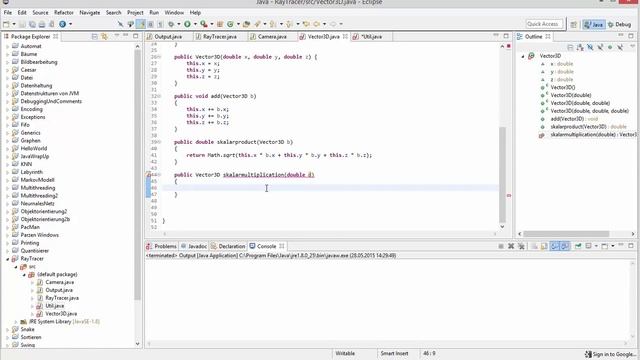Click Scroll Lock icon in Console toolbar
Screen dimensions: 640x360
(544, 246)
